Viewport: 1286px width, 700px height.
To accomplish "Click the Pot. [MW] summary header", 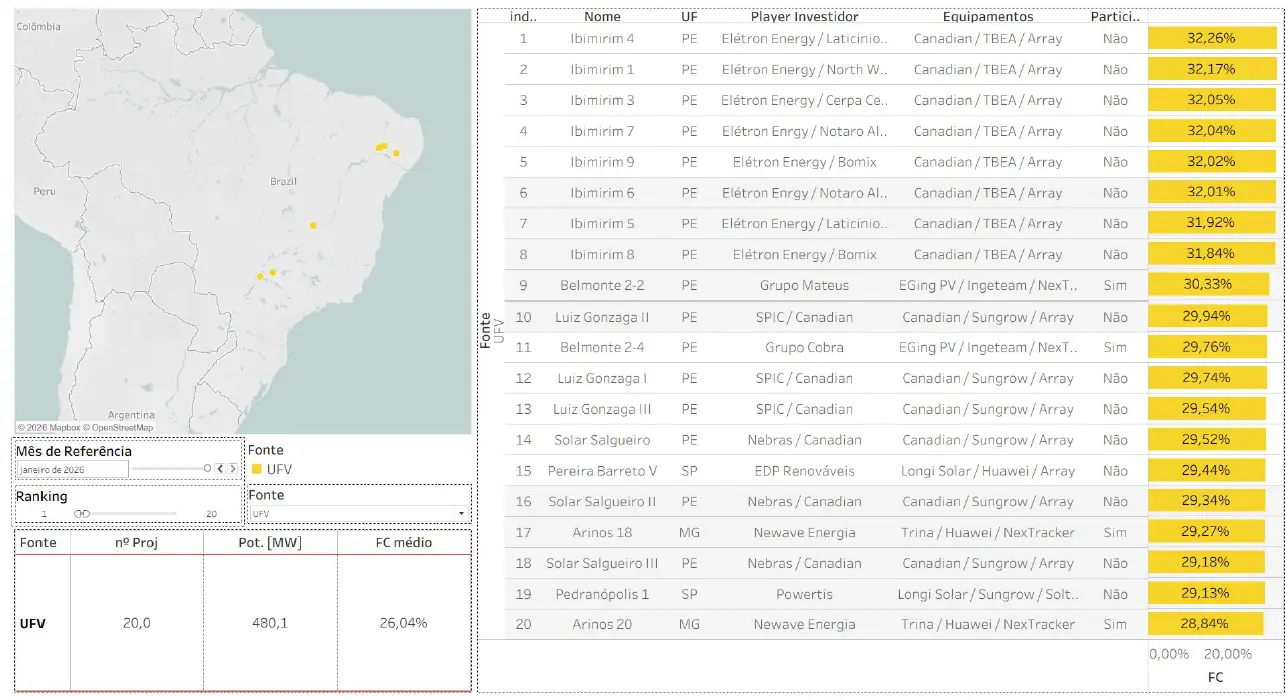I will [270, 542].
